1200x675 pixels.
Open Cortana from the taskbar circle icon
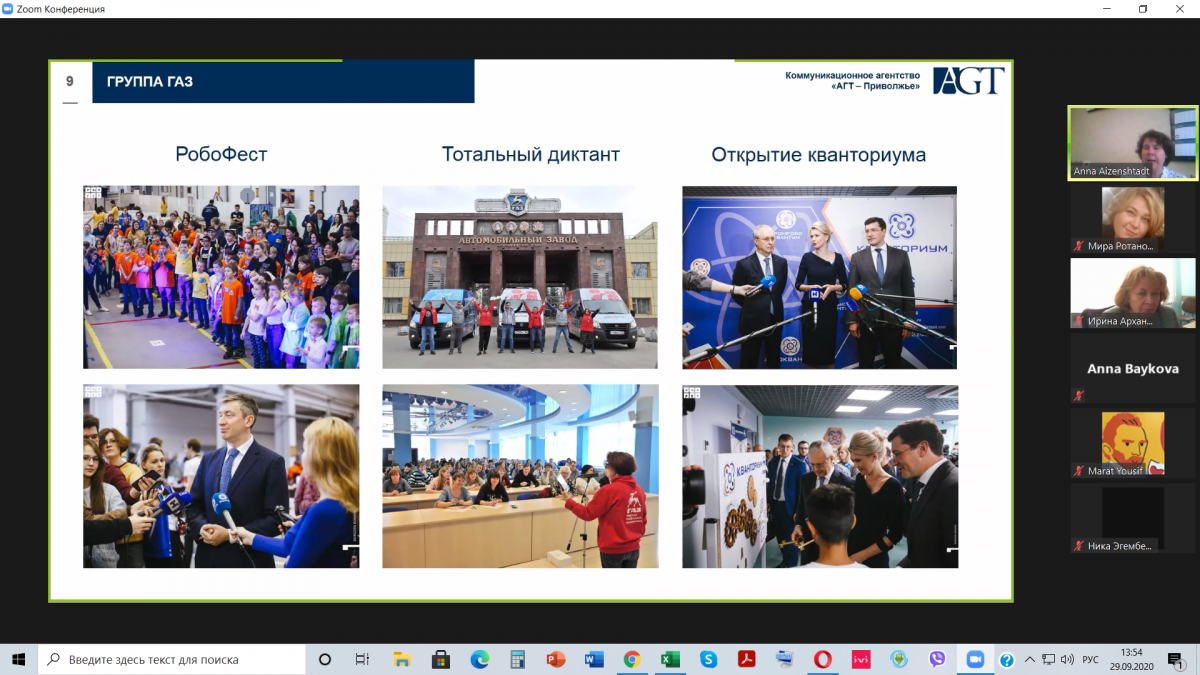[325, 659]
